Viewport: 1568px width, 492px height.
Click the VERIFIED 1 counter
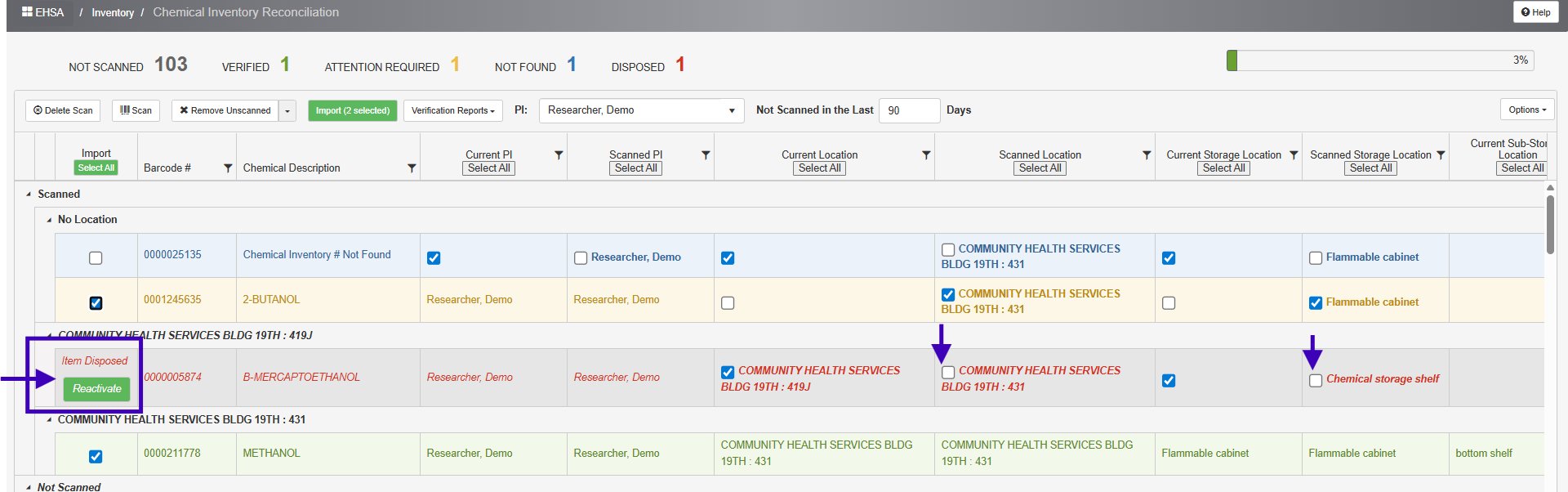[x=256, y=65]
